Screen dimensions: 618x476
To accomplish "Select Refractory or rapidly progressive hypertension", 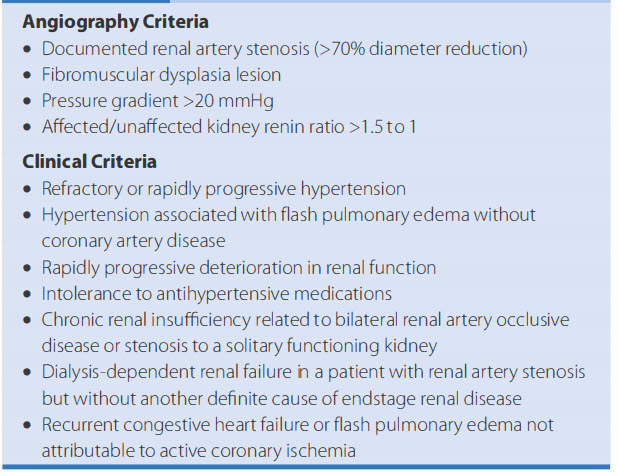I will click(x=223, y=188).
